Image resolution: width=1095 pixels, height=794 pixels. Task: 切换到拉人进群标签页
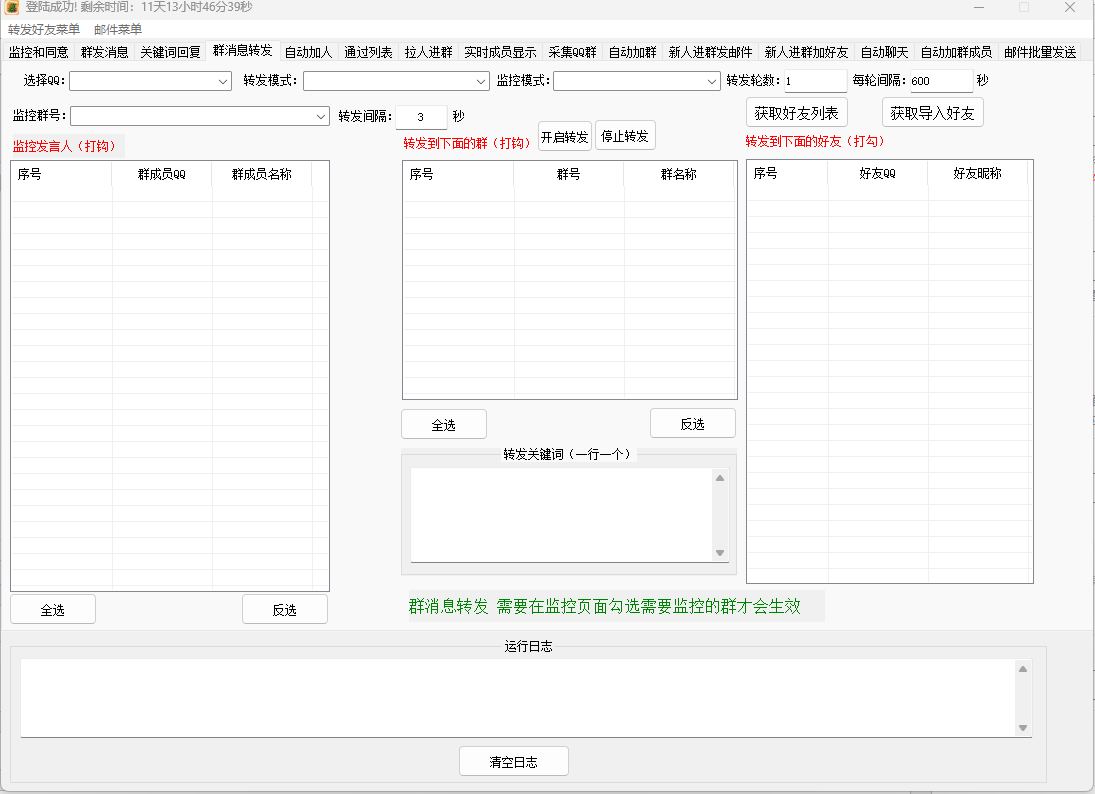pyautogui.click(x=430, y=52)
